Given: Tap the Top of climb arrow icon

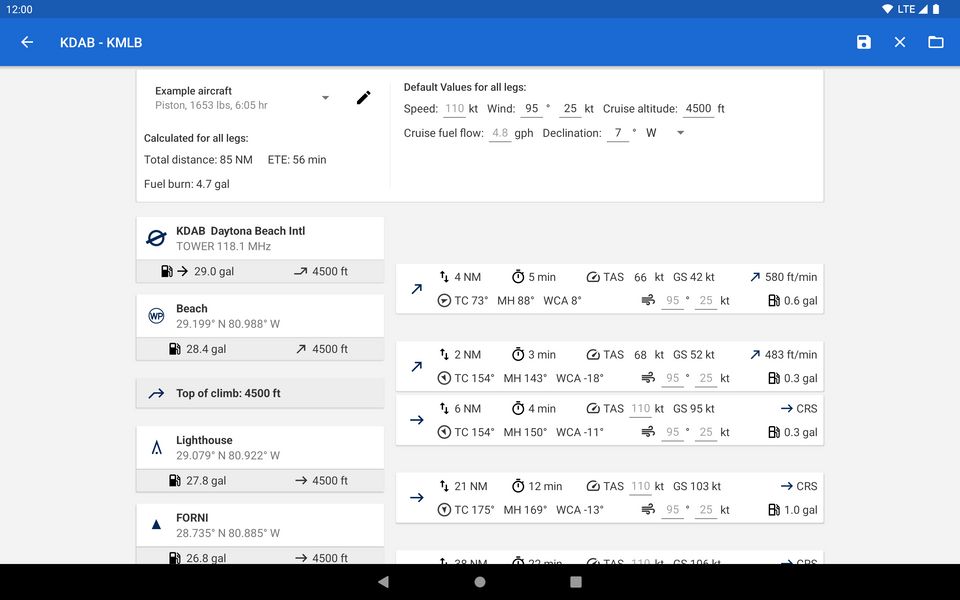Looking at the screenshot, I should click(x=156, y=394).
